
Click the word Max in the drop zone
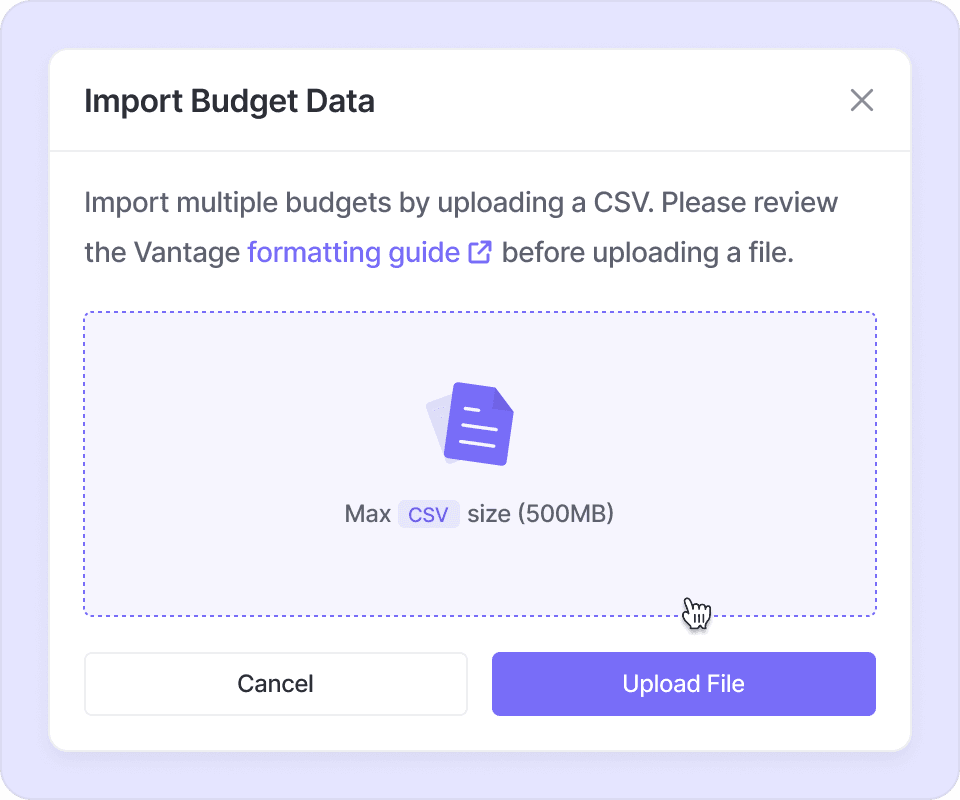[x=367, y=515]
